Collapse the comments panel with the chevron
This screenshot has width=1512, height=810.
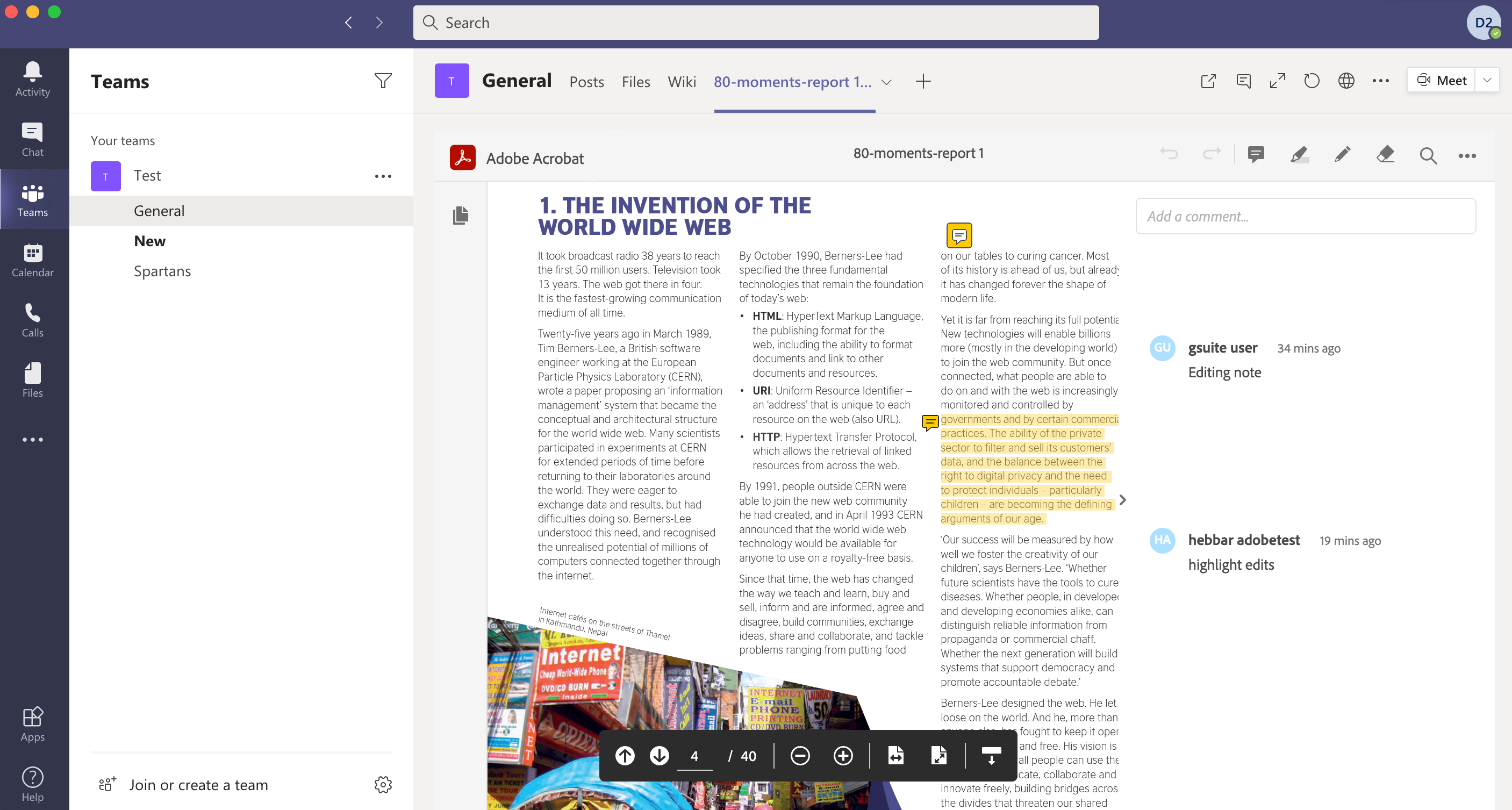[1122, 499]
